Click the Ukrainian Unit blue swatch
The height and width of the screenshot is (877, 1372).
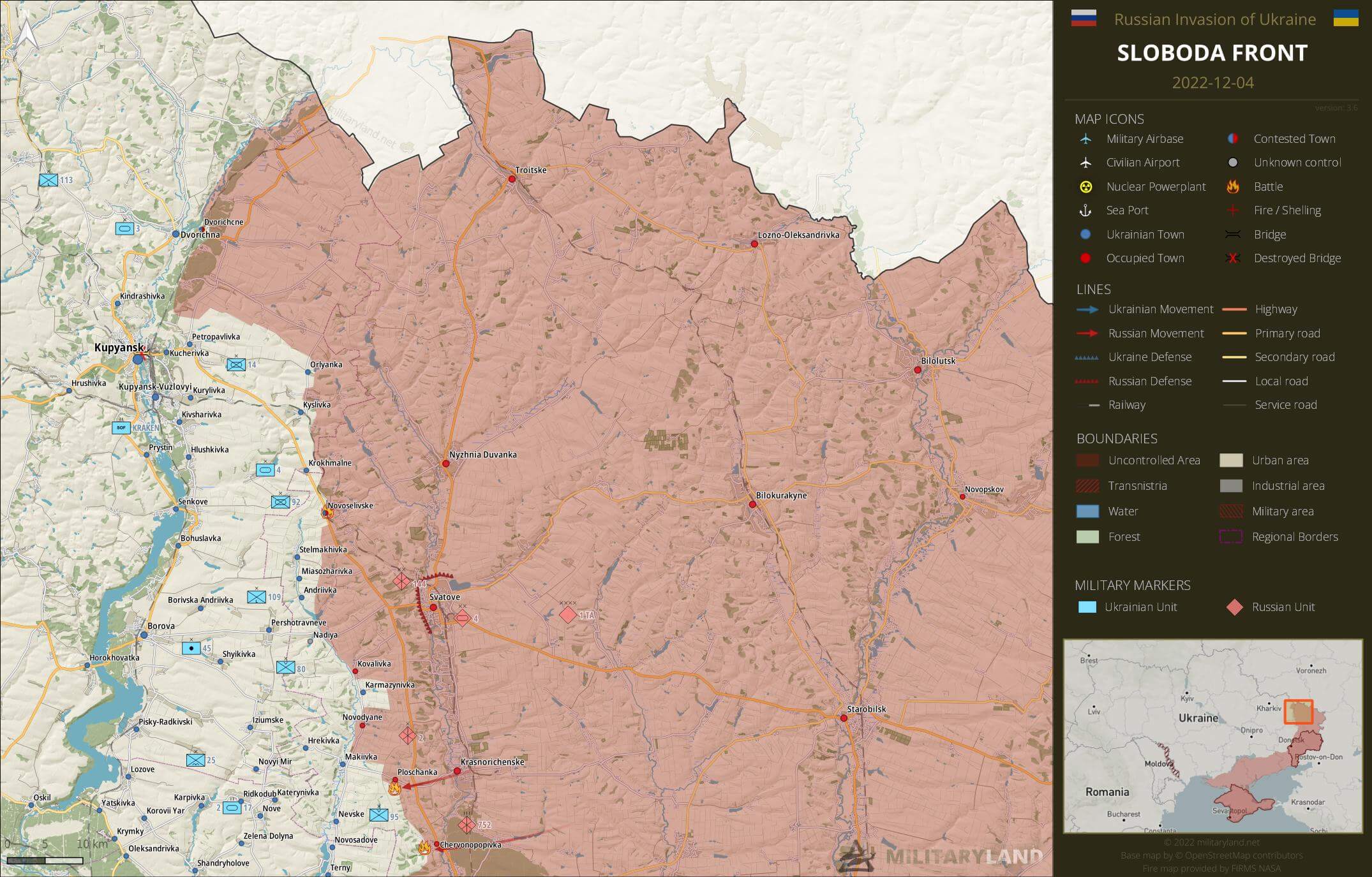coord(1087,607)
